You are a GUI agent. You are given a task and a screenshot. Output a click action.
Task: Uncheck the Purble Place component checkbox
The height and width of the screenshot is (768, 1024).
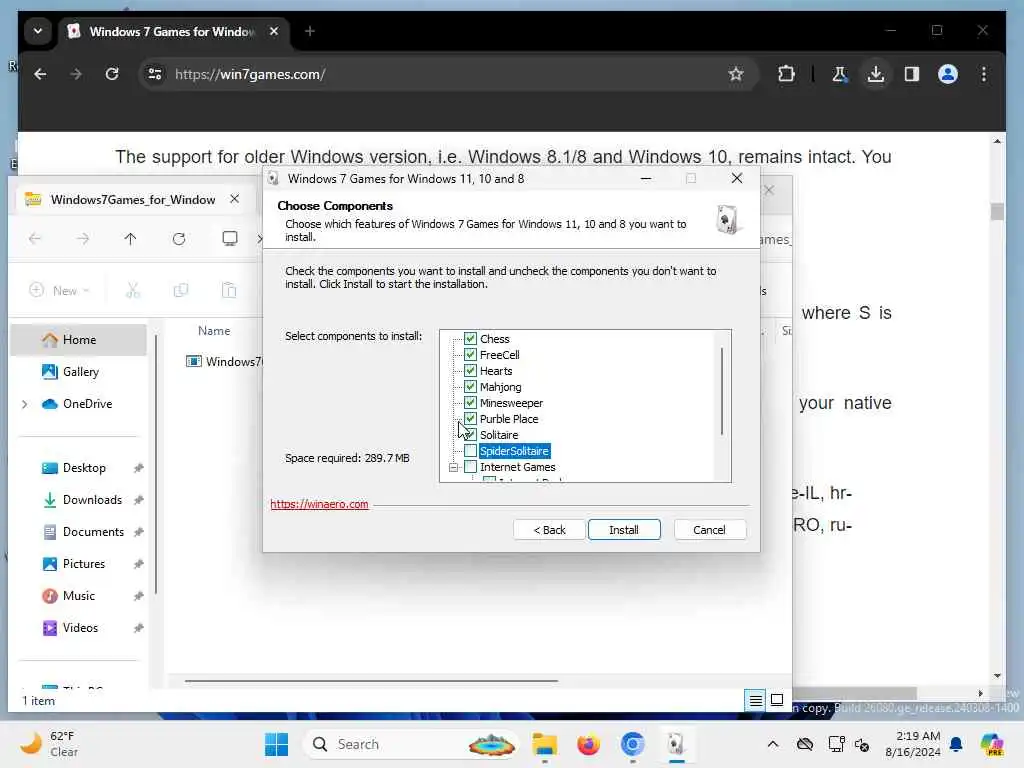pos(470,419)
